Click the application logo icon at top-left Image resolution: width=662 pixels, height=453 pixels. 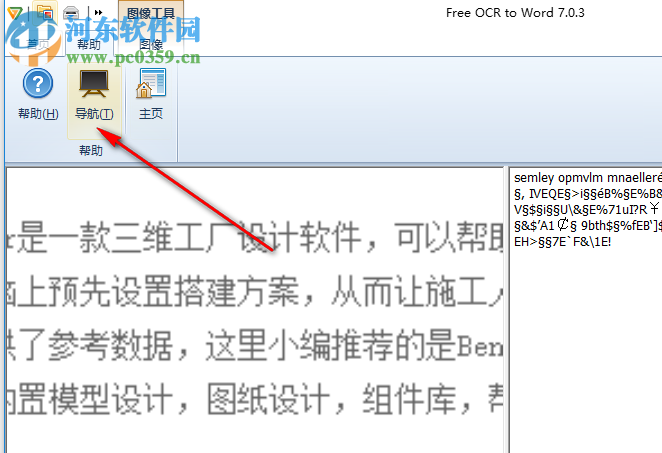(14, 13)
